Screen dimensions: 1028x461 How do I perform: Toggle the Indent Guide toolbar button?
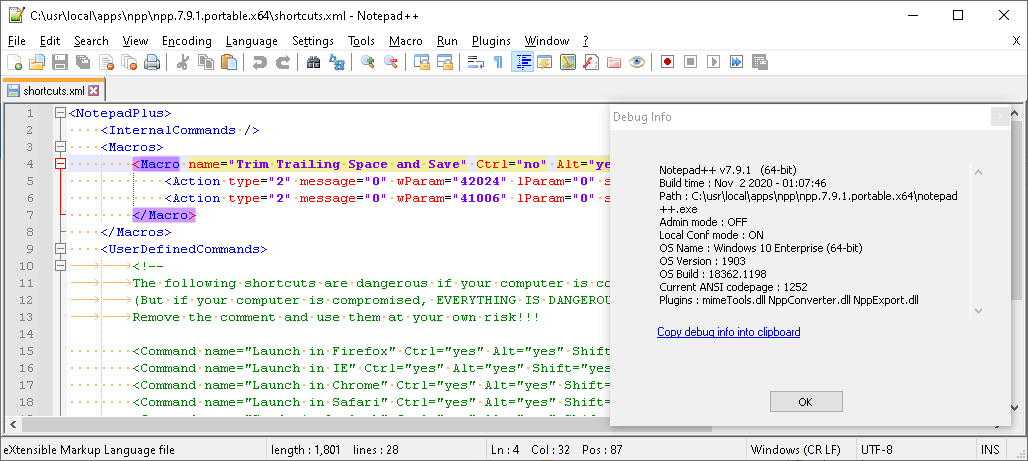[x=522, y=62]
